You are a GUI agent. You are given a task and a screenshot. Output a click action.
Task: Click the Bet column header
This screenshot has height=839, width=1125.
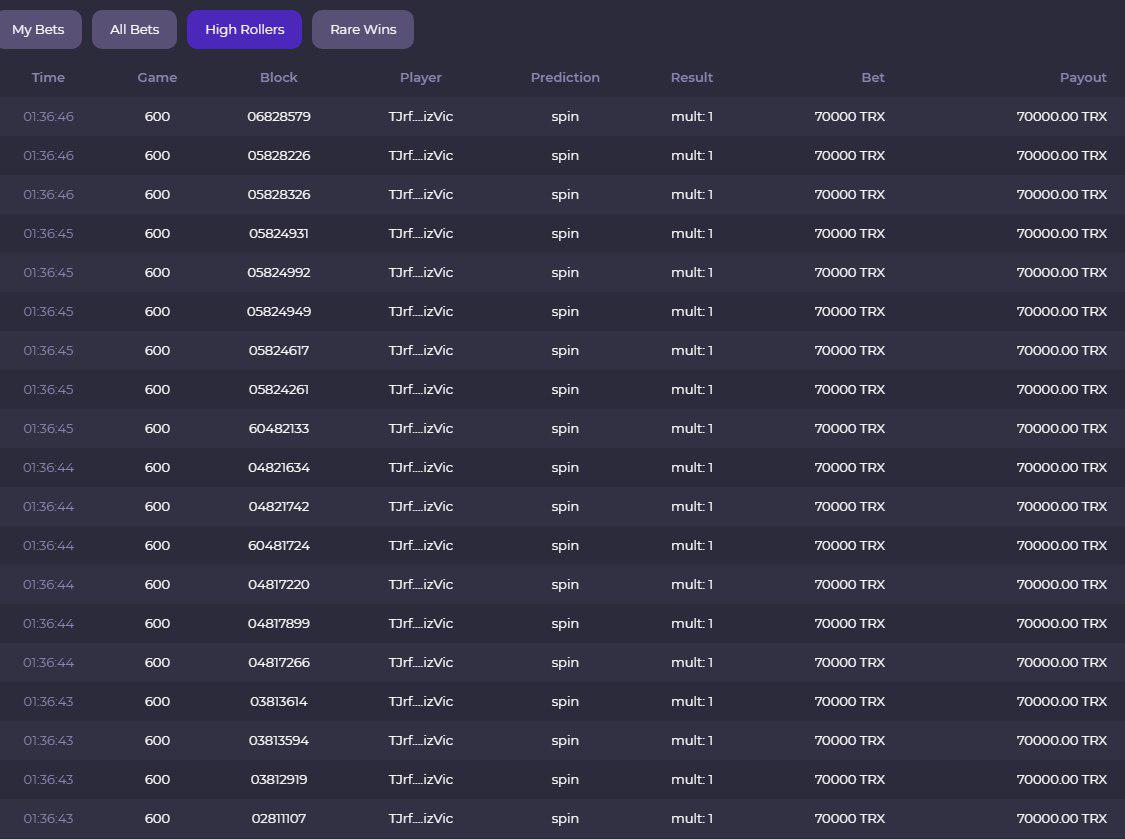pyautogui.click(x=872, y=78)
